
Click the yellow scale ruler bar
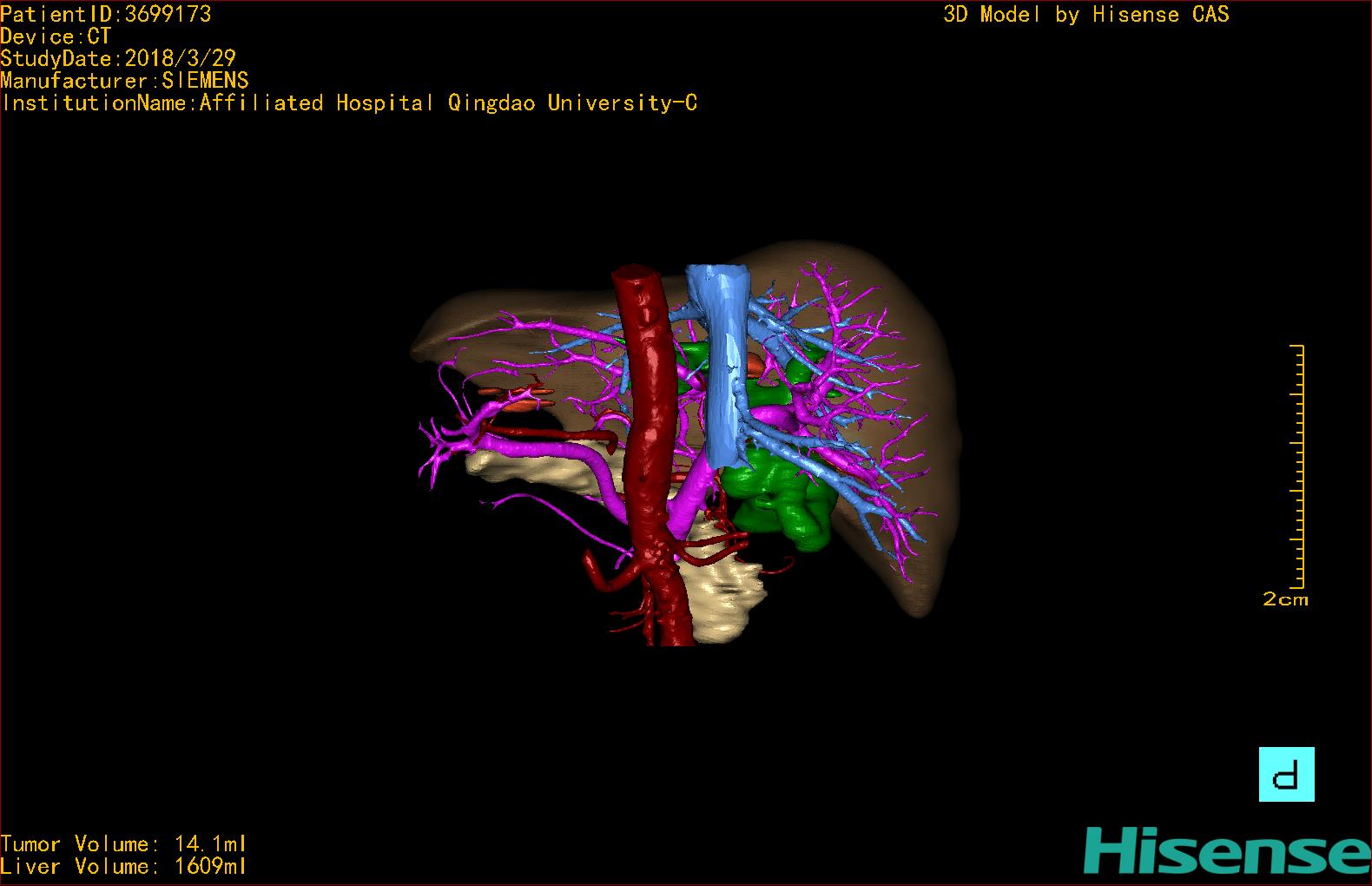point(1300,466)
